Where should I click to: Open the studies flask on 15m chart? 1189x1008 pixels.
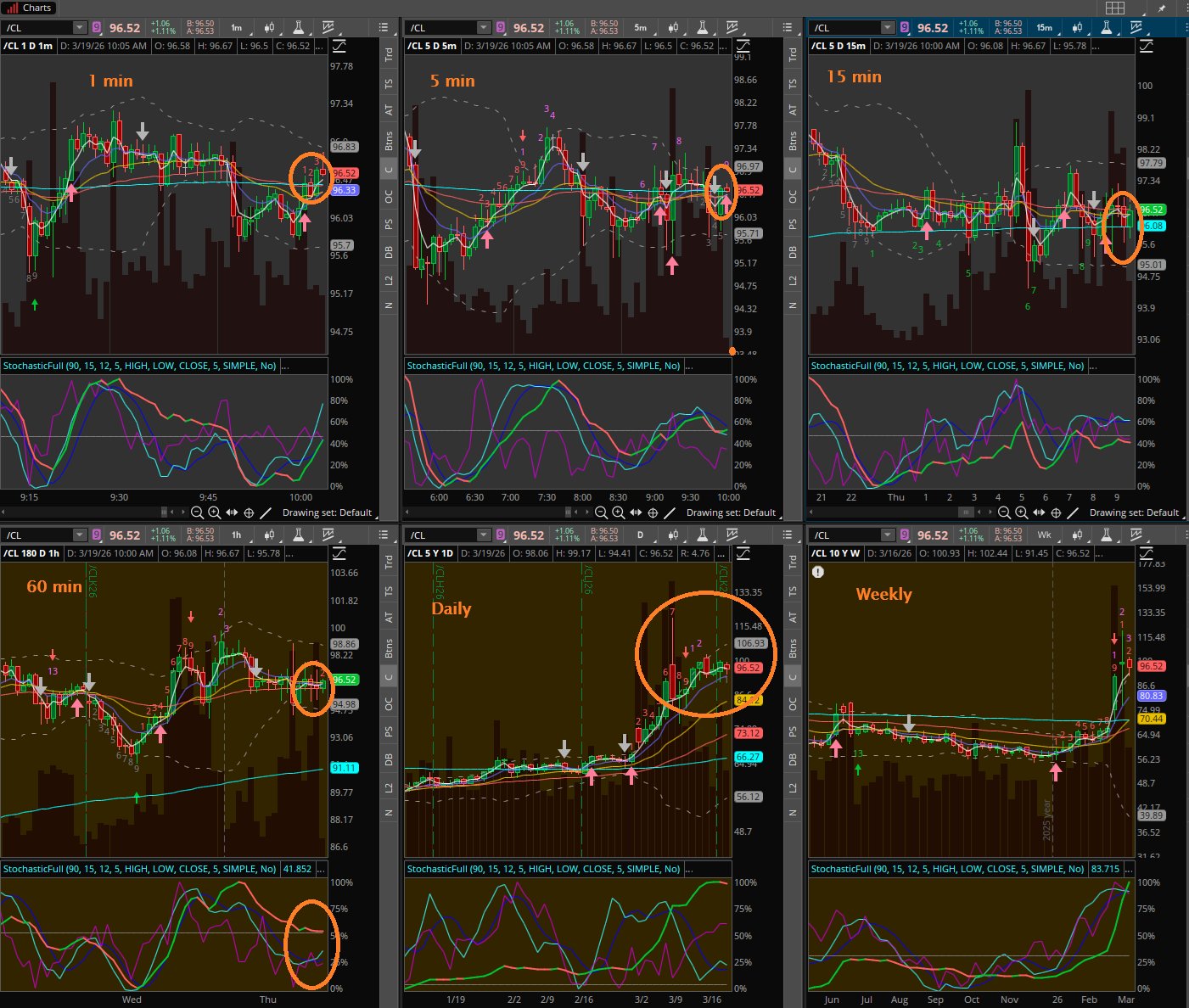[1107, 28]
